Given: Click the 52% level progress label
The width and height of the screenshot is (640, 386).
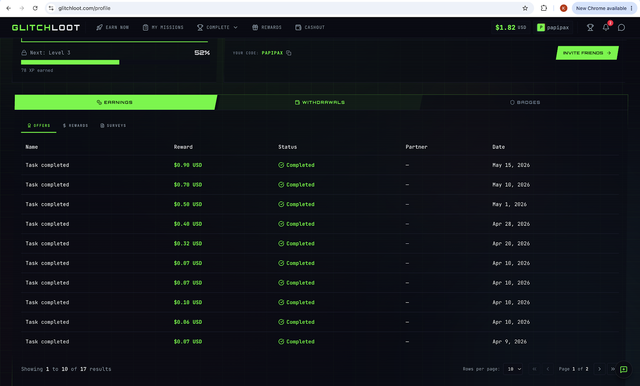Looking at the screenshot, I should [202, 53].
